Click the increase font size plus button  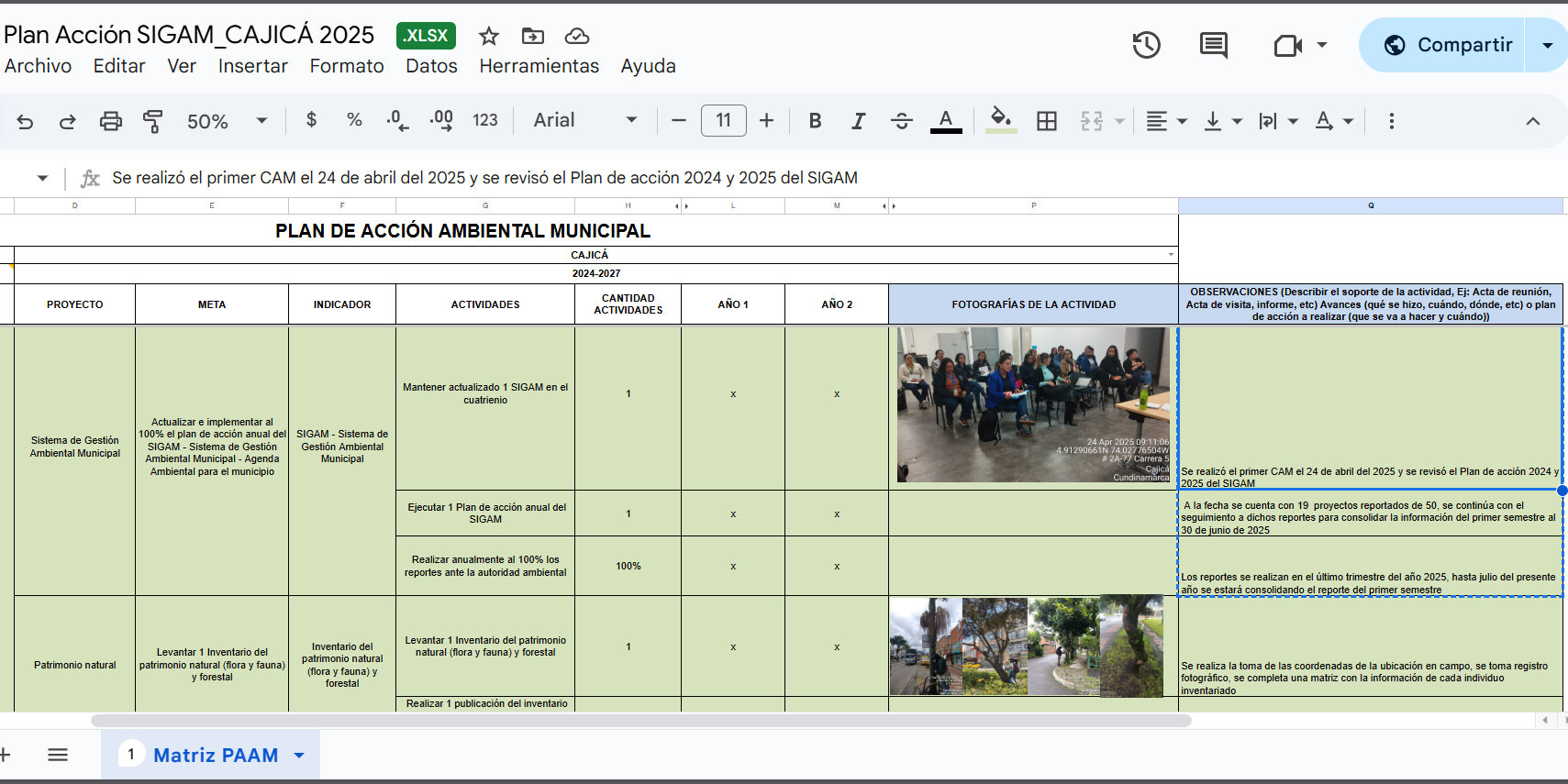pyautogui.click(x=767, y=121)
